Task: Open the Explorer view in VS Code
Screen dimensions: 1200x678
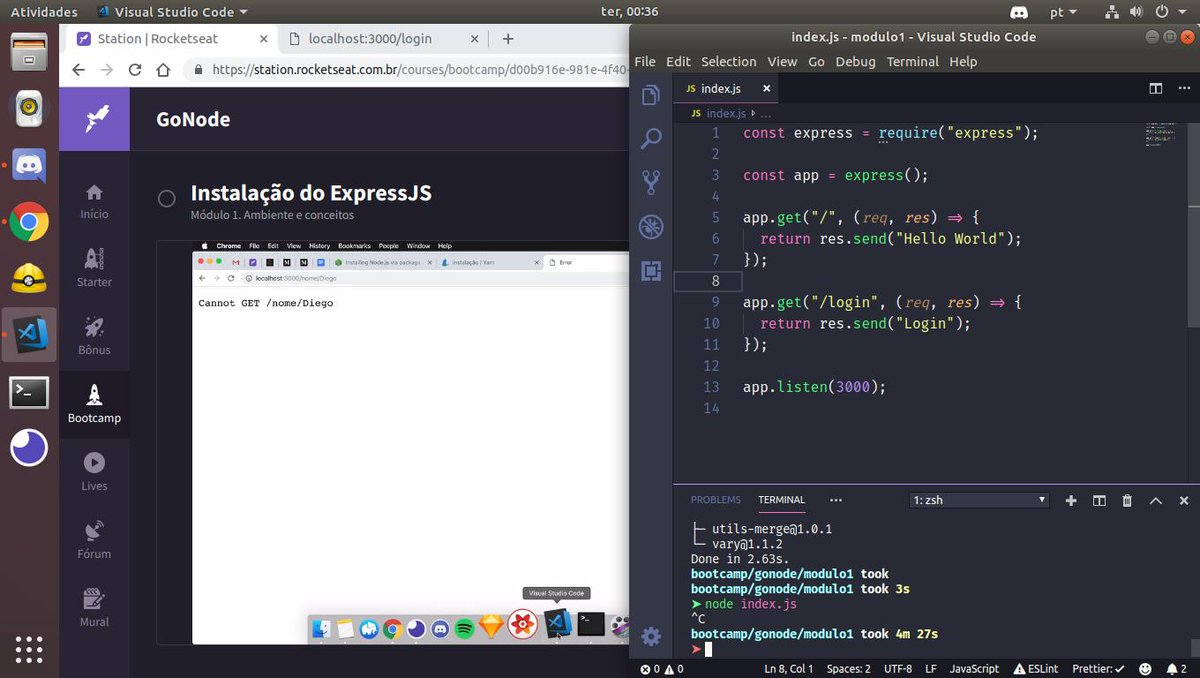Action: (x=651, y=95)
